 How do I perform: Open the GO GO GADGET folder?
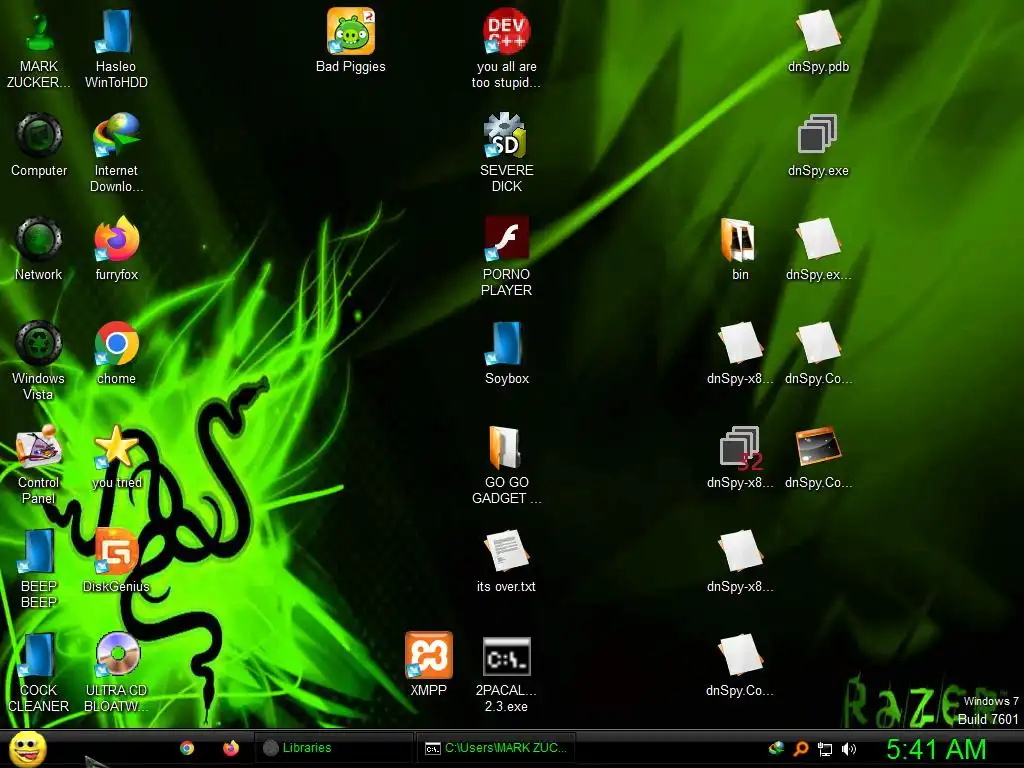(x=506, y=464)
